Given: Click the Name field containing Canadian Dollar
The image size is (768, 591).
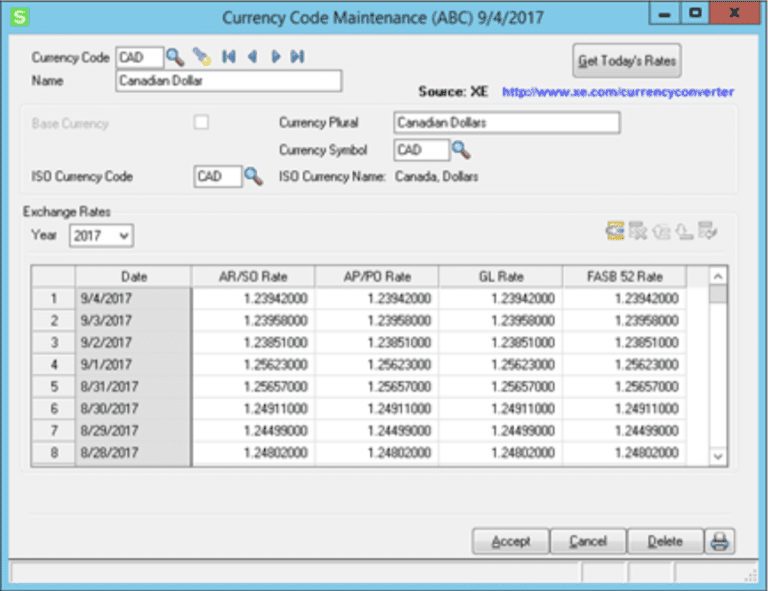Looking at the screenshot, I should (x=228, y=81).
